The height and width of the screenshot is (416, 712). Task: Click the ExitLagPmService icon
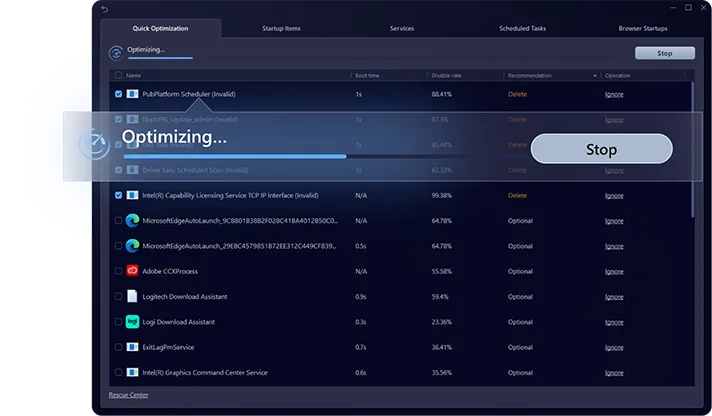tap(132, 347)
